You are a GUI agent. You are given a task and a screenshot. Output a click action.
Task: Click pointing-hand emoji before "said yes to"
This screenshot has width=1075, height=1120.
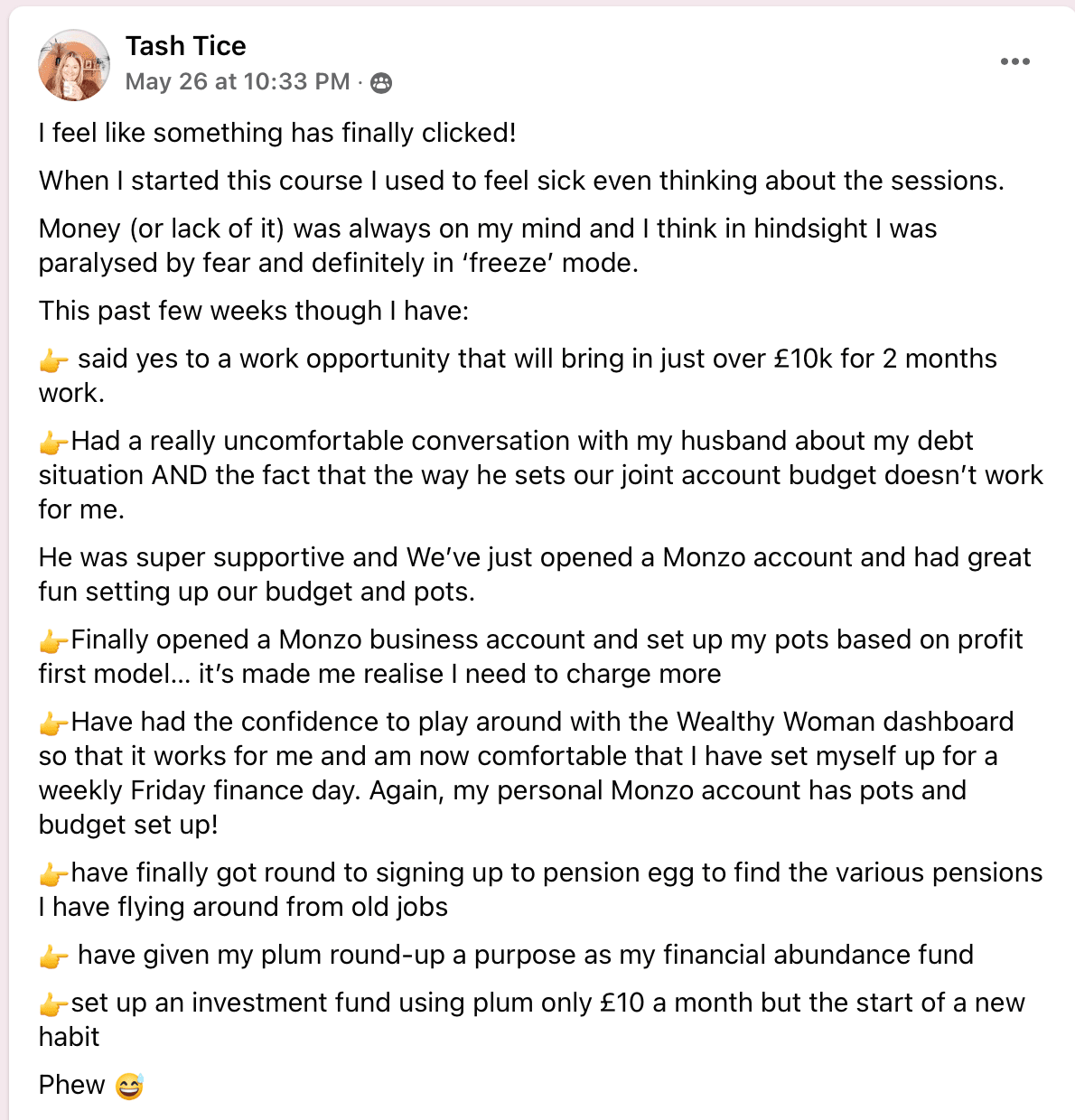click(53, 360)
